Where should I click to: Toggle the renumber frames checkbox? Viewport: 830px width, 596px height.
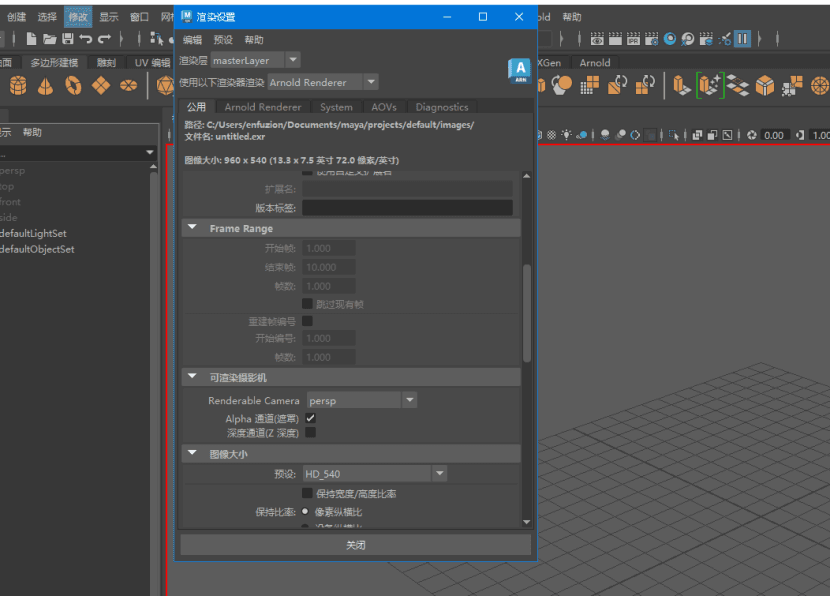click(x=306, y=321)
